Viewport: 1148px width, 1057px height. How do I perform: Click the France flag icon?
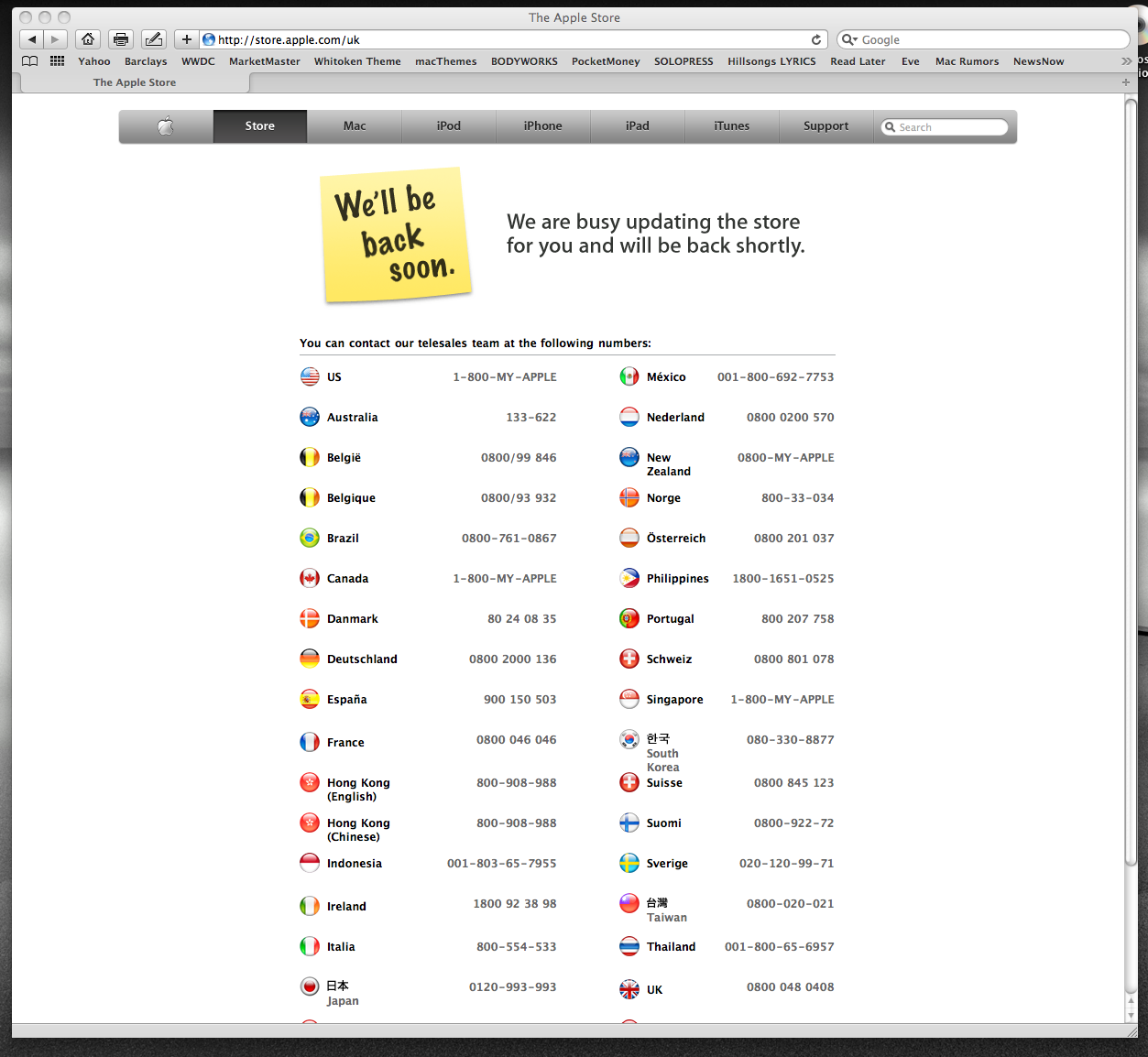click(310, 742)
